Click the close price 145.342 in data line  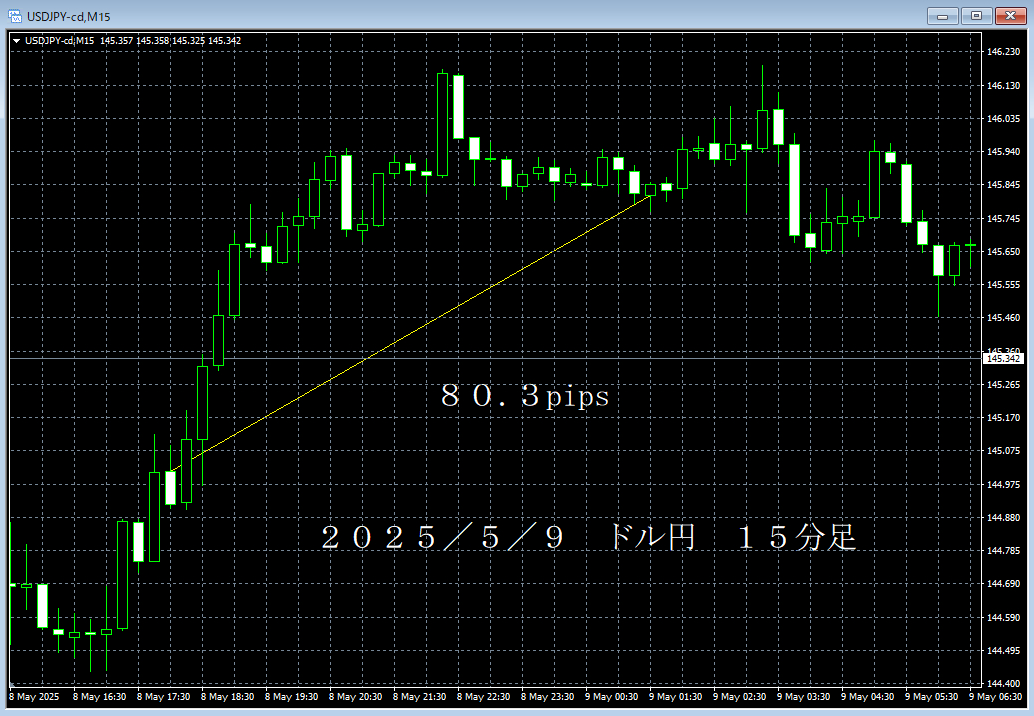[x=227, y=42]
